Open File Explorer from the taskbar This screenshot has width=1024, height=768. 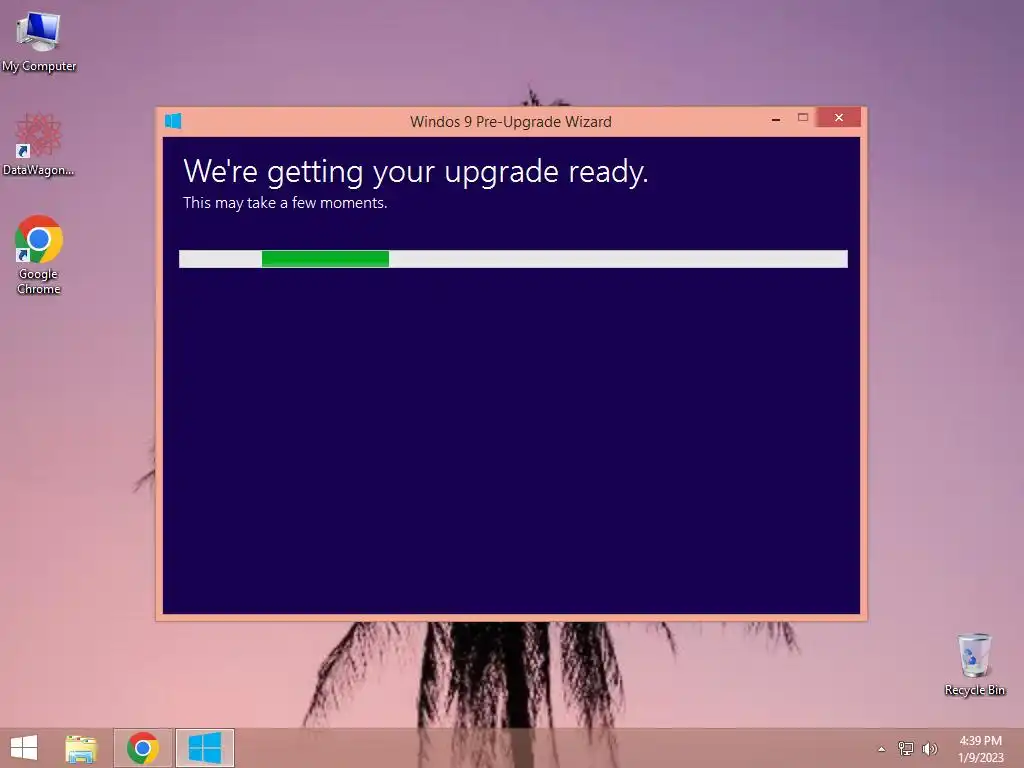[81, 748]
